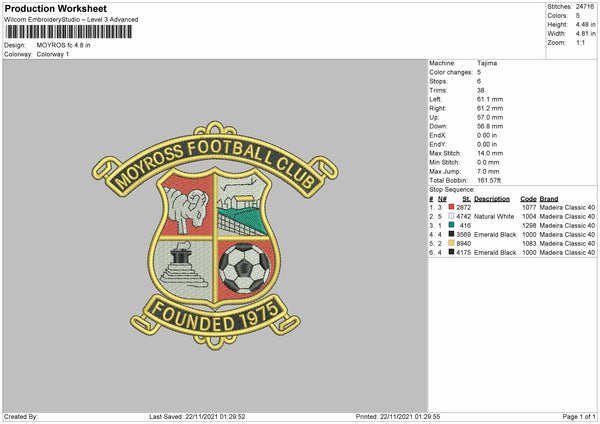Screen dimensions: 600x424
Task: Click the 'Last Saved: 22/11/2021 01:29:52' footer text
Action: pos(197,416)
